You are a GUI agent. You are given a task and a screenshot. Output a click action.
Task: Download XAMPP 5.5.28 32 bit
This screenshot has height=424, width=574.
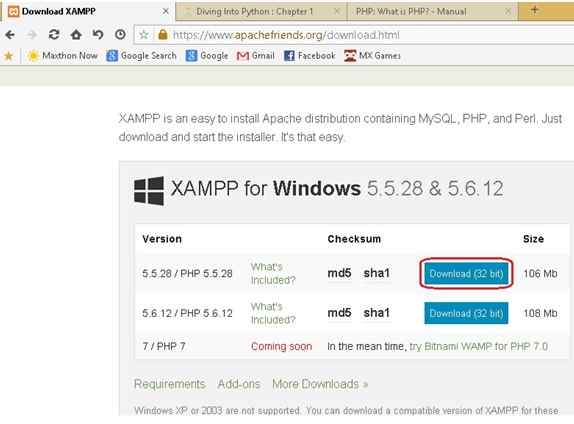click(466, 274)
